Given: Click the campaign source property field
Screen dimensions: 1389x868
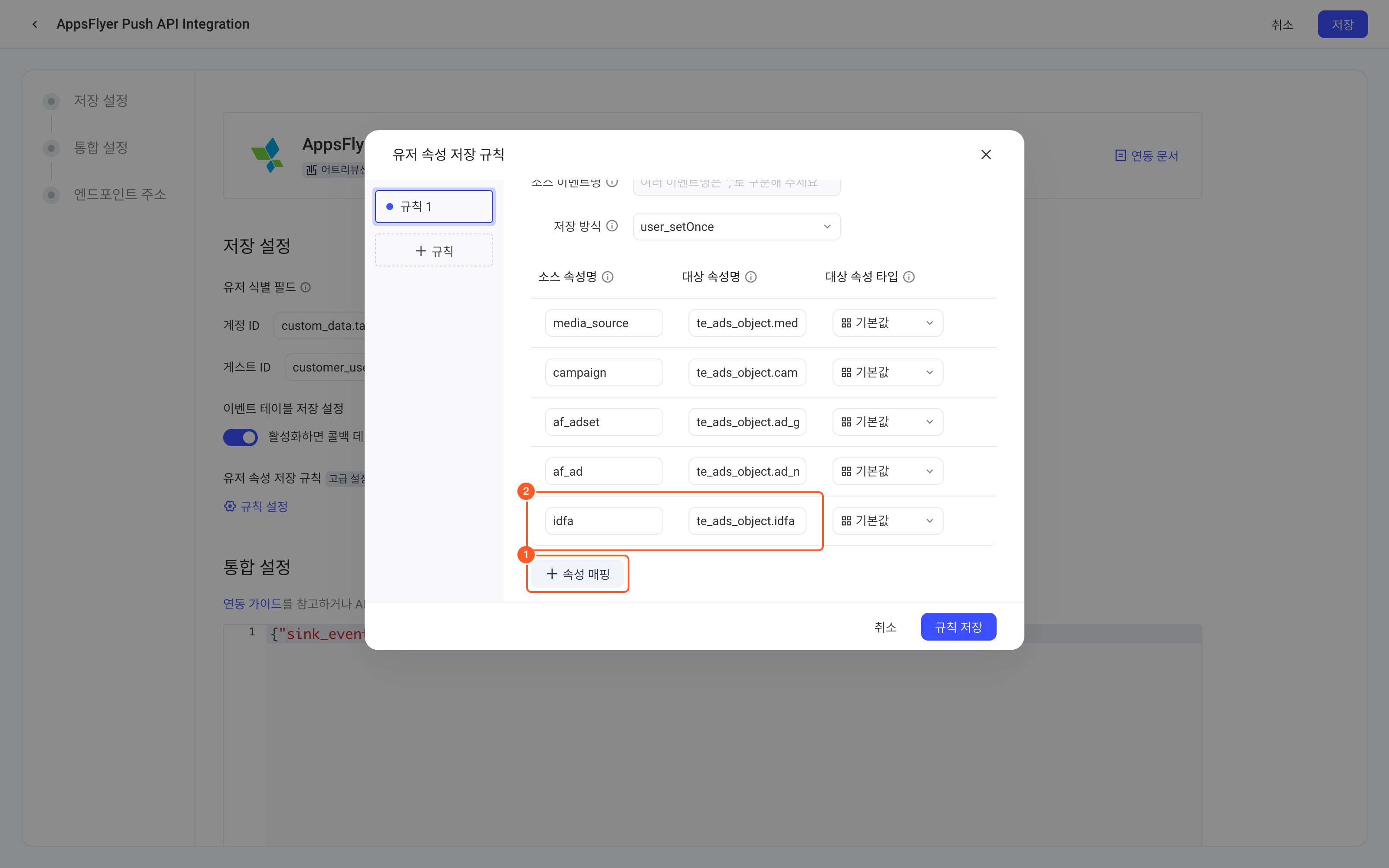Looking at the screenshot, I should click(604, 372).
